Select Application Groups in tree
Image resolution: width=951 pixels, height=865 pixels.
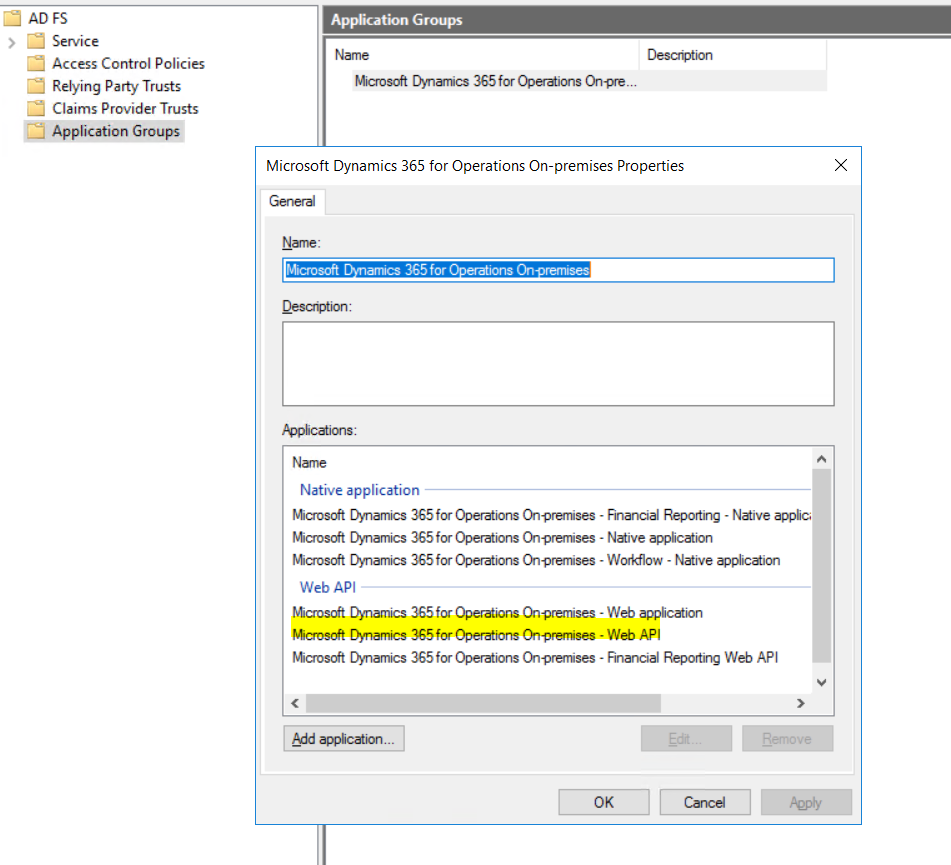point(116,131)
